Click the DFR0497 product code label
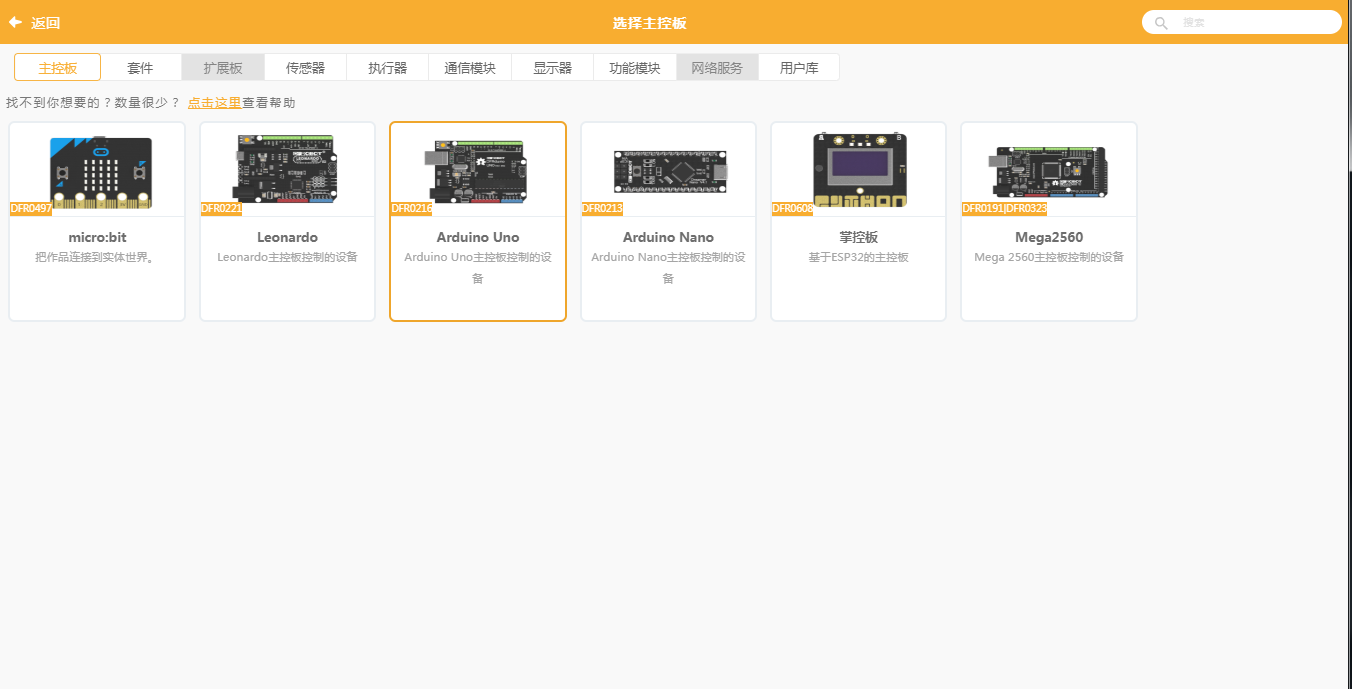The image size is (1352, 689). (31, 209)
